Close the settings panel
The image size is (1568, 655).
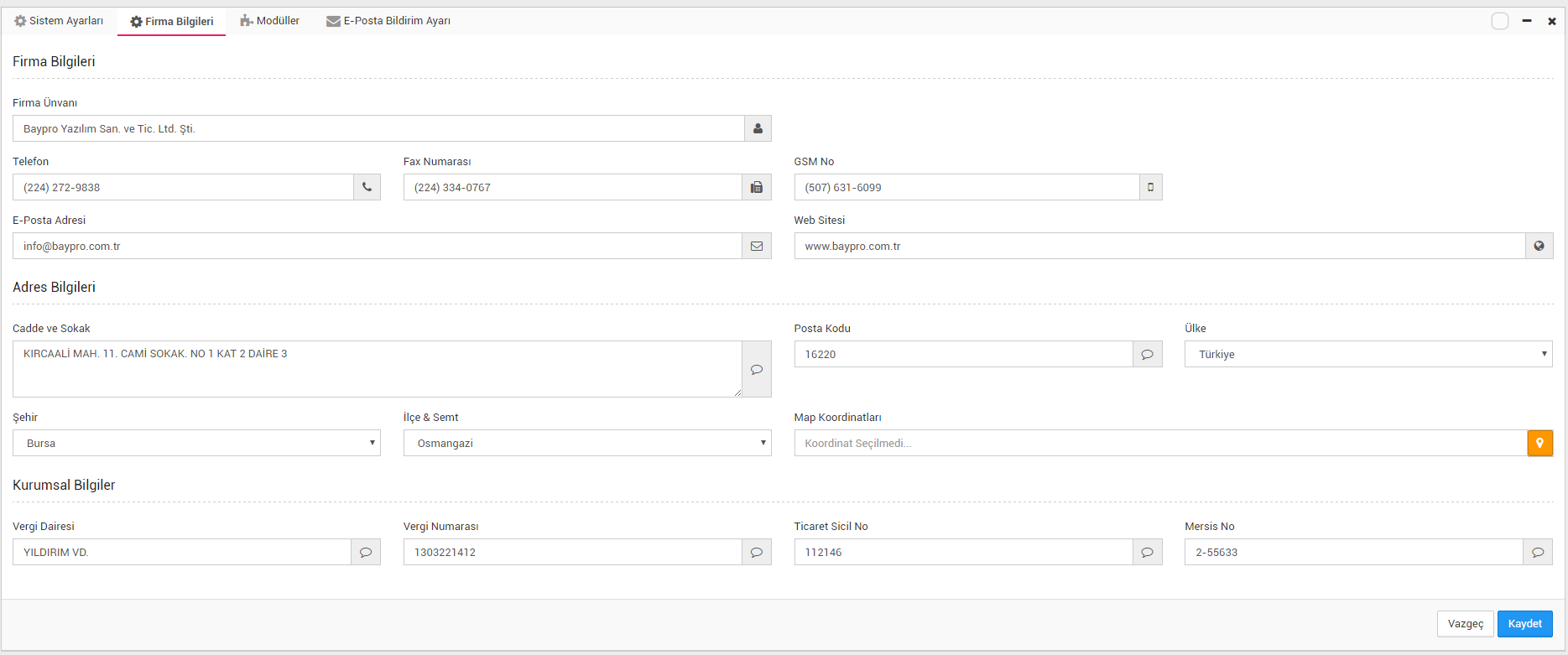click(x=1551, y=21)
